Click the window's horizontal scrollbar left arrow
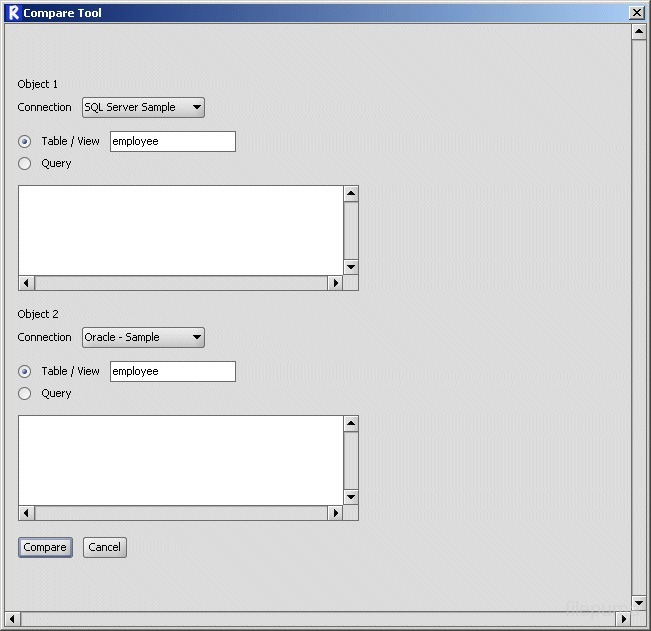 pyautogui.click(x=12, y=619)
